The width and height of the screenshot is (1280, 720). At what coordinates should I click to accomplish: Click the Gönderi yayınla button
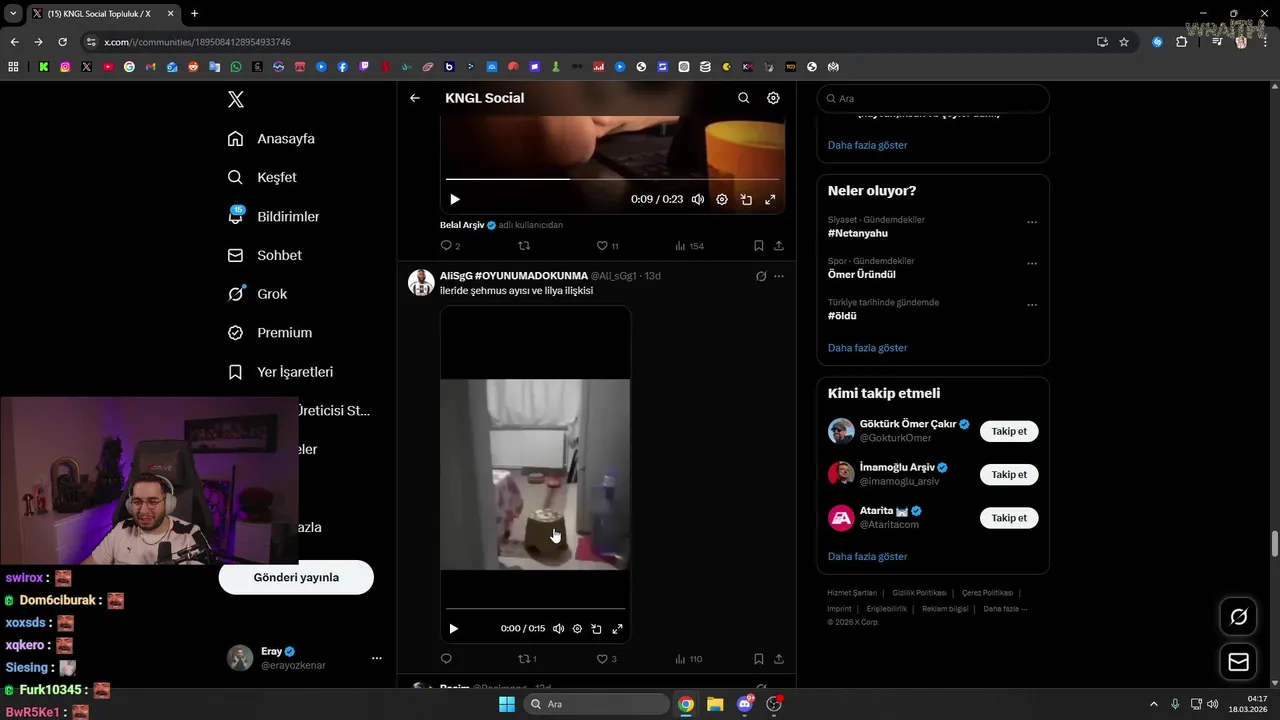click(296, 577)
